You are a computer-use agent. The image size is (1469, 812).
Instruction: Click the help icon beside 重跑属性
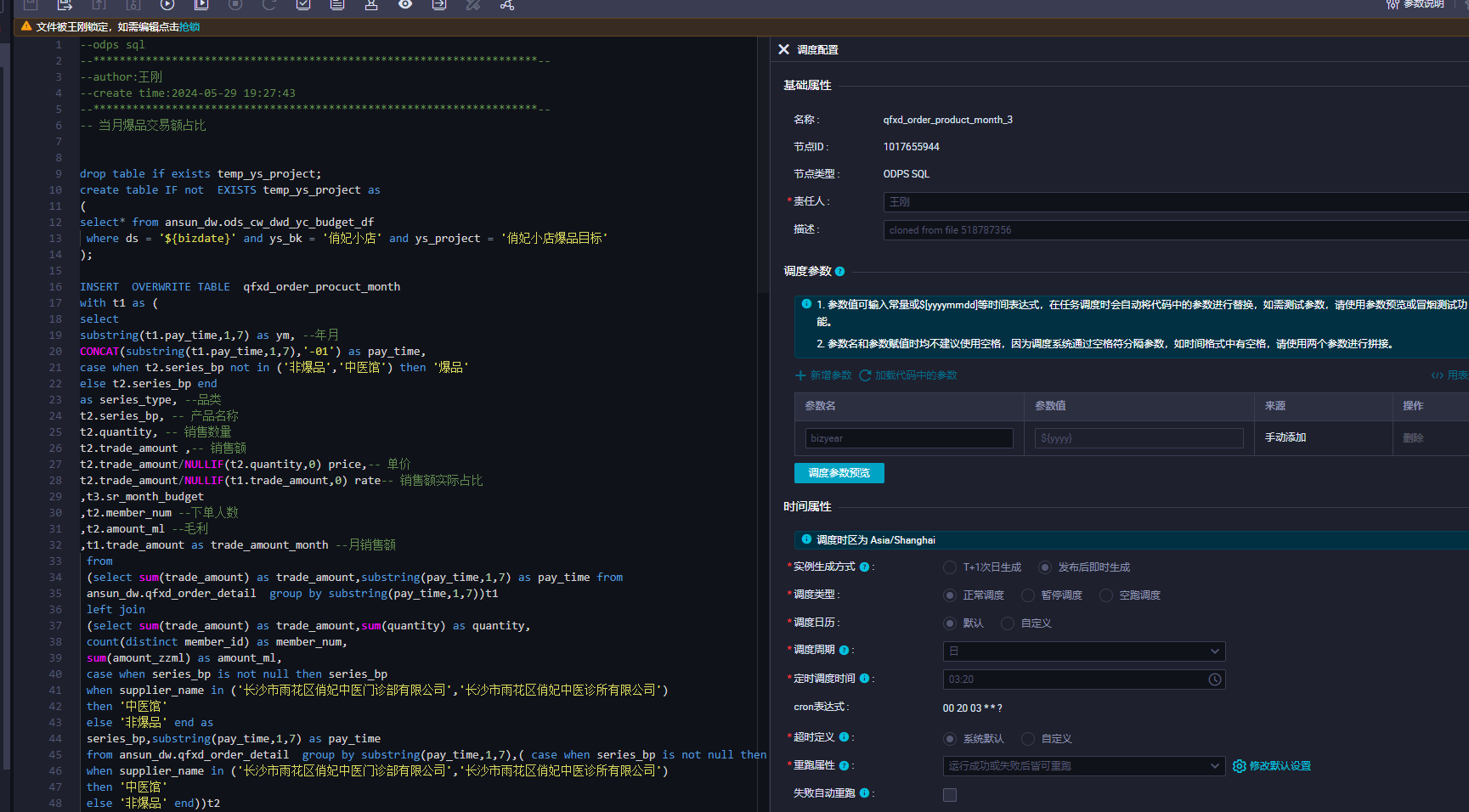[844, 765]
